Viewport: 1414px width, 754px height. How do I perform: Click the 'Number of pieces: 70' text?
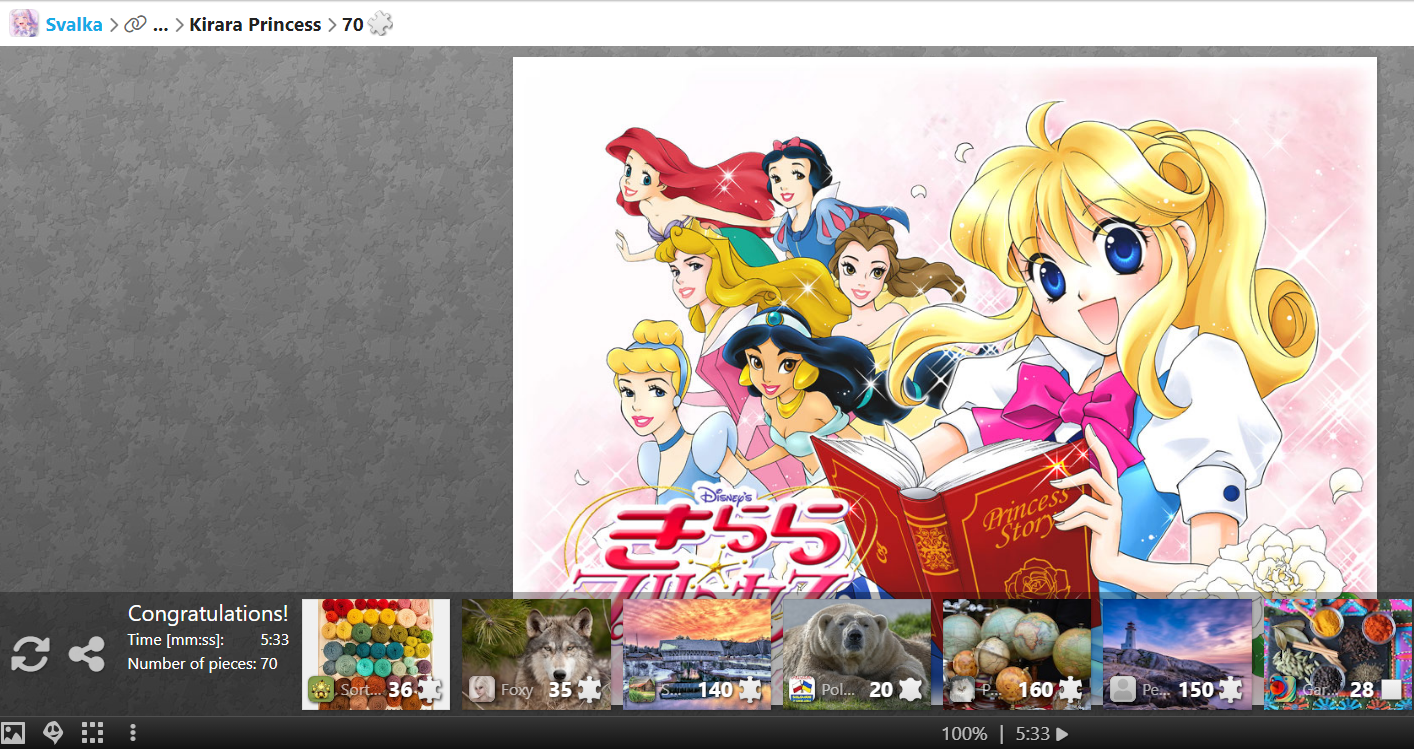pos(203,663)
